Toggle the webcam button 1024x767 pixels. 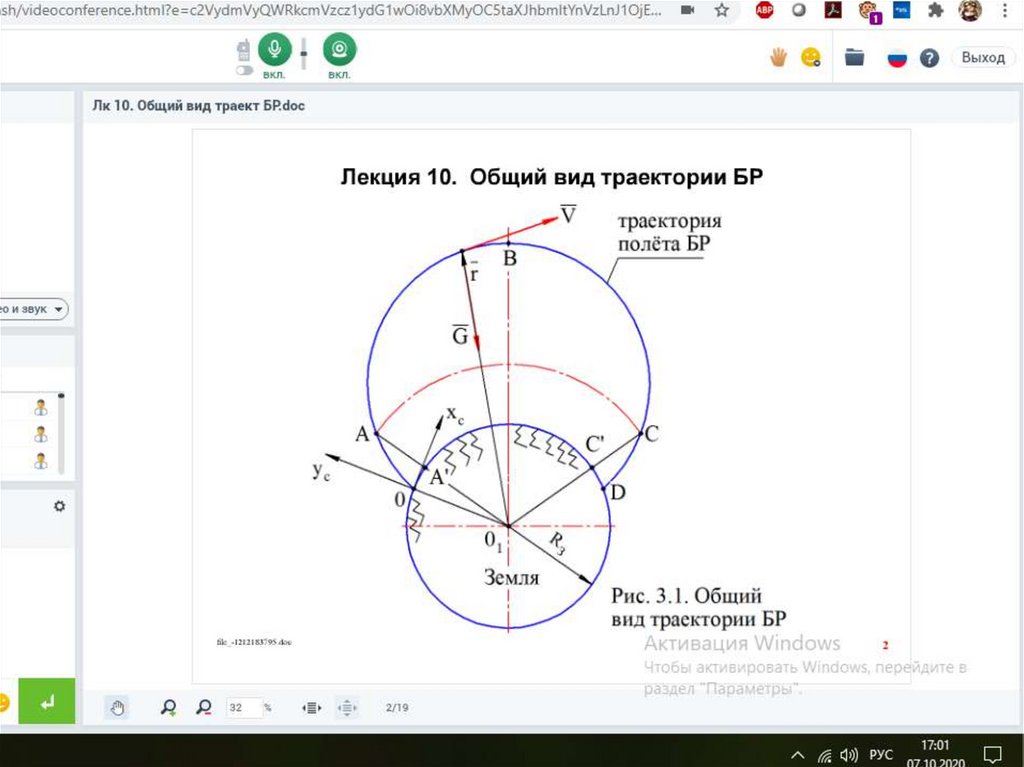tap(340, 50)
